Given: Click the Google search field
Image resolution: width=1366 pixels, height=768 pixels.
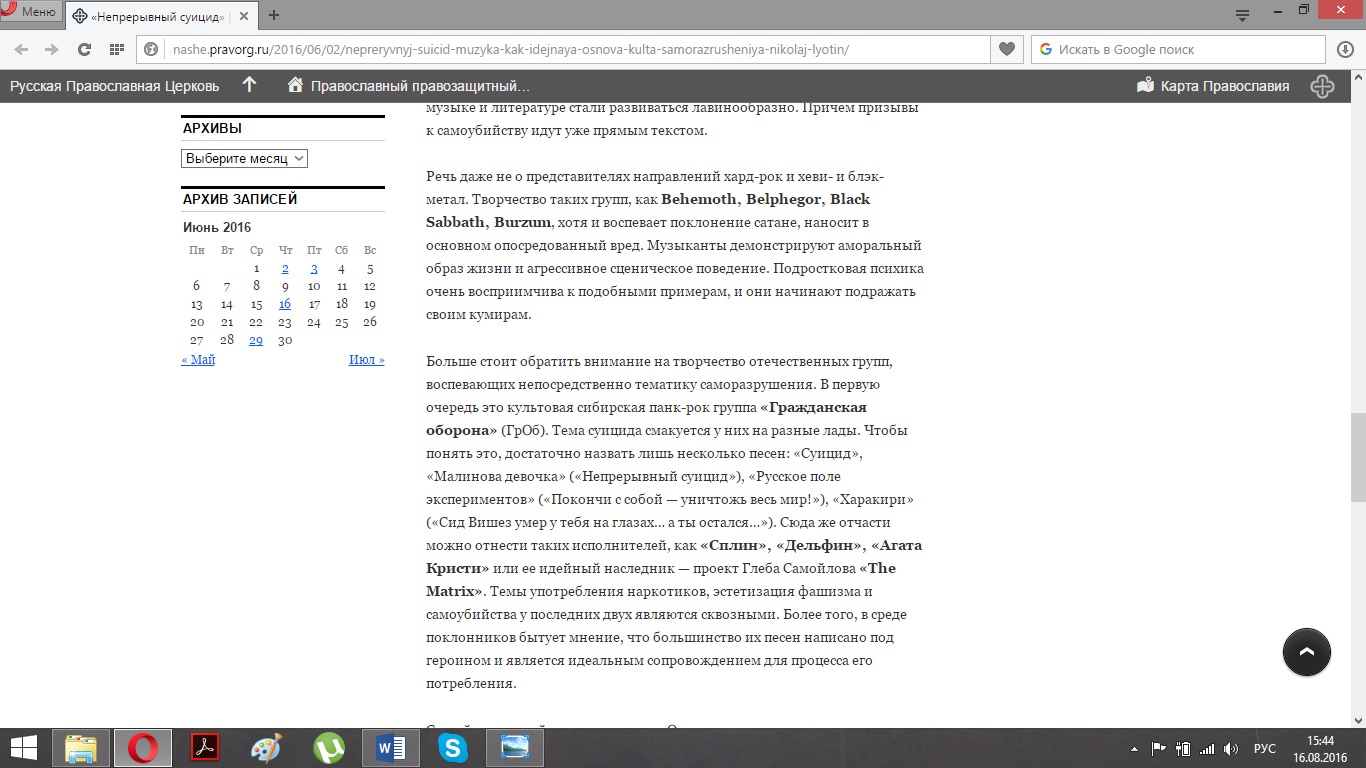Looking at the screenshot, I should click(1180, 49).
